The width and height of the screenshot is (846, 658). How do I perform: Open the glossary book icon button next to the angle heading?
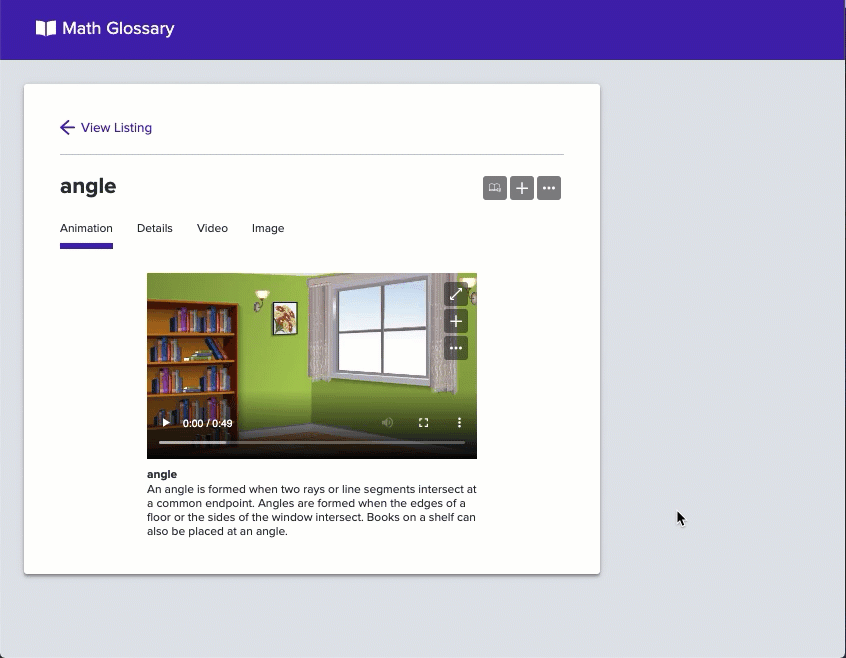point(495,188)
